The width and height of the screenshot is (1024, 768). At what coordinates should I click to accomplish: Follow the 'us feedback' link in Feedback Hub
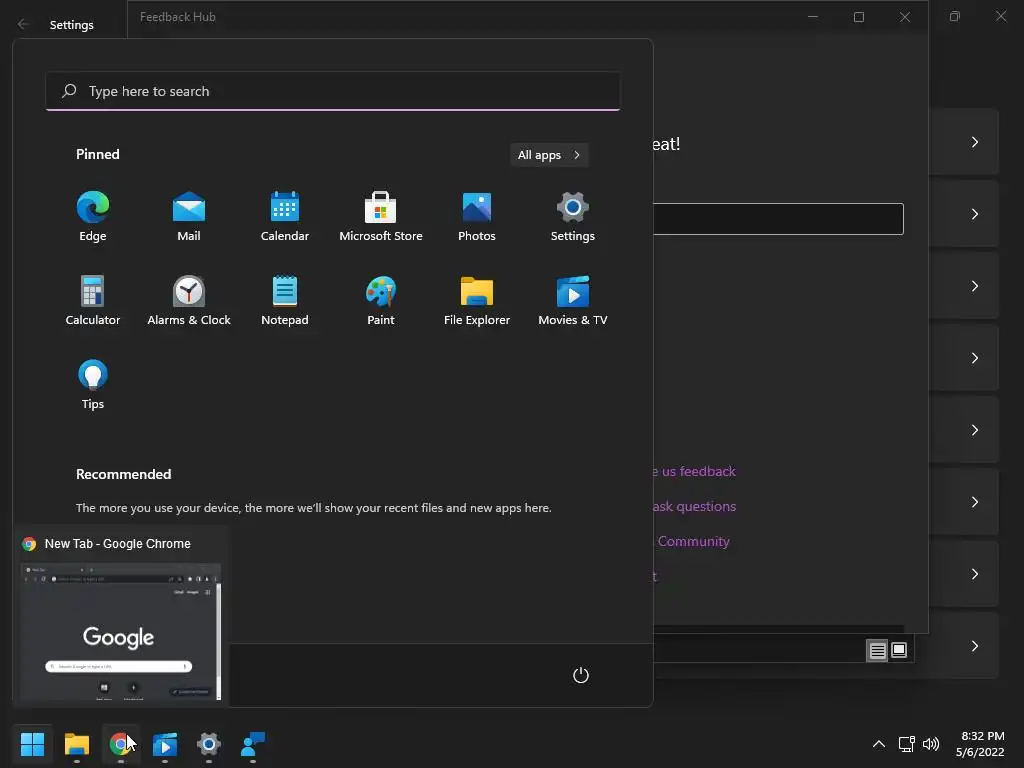coord(694,472)
